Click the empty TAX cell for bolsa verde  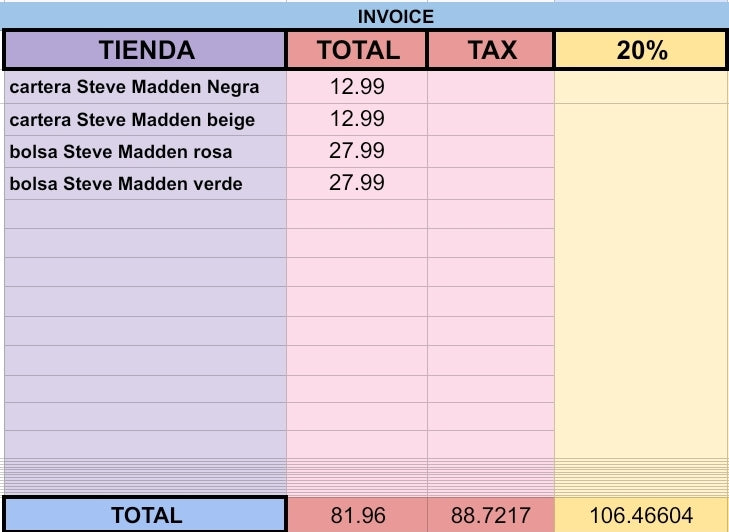pyautogui.click(x=491, y=184)
